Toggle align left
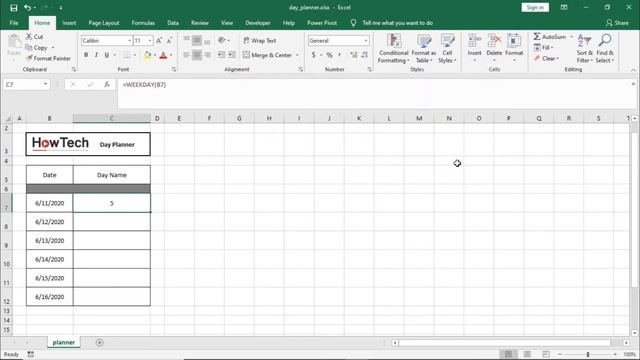The width and height of the screenshot is (640, 360). pyautogui.click(x=187, y=55)
